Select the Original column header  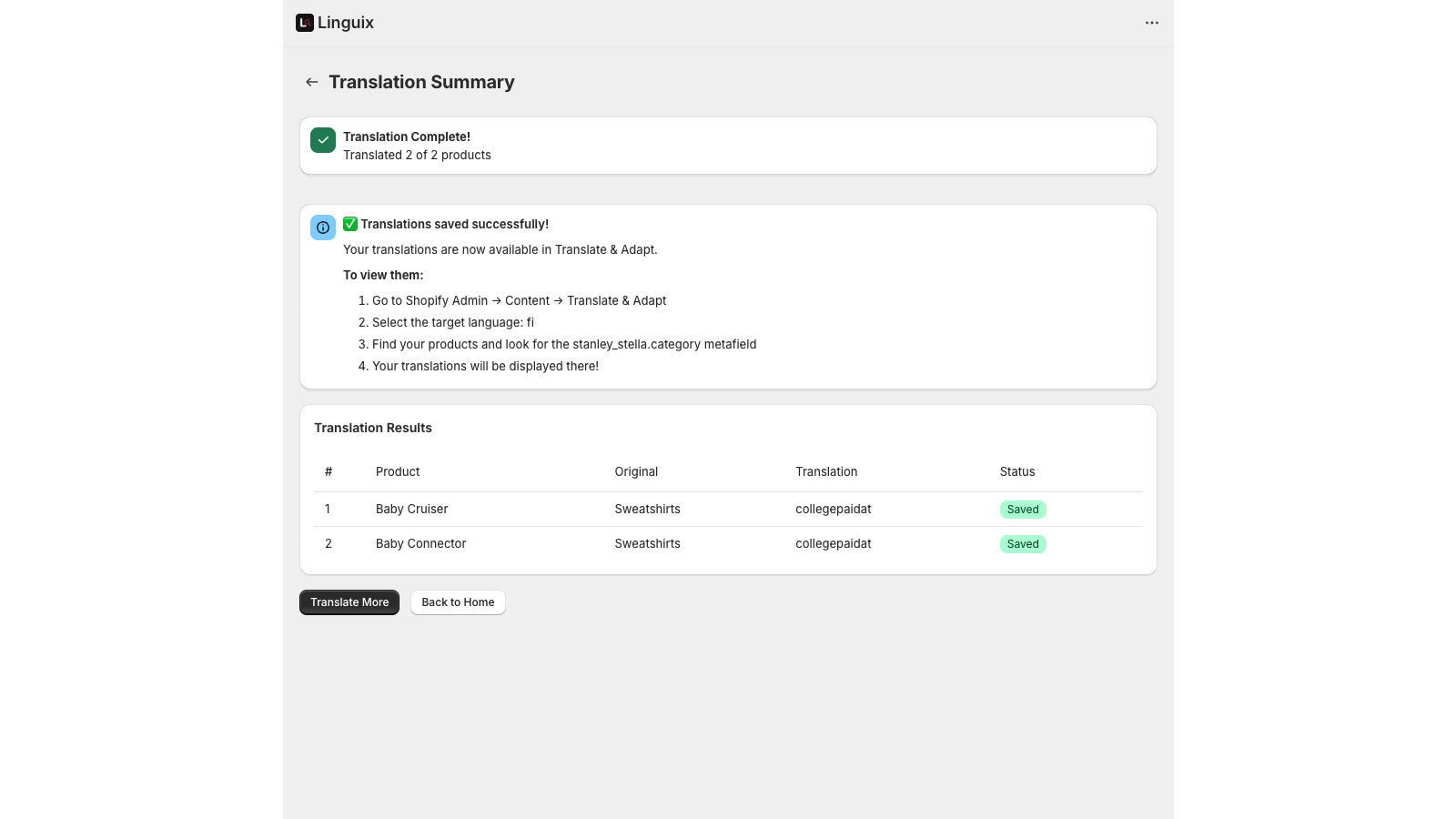(636, 471)
